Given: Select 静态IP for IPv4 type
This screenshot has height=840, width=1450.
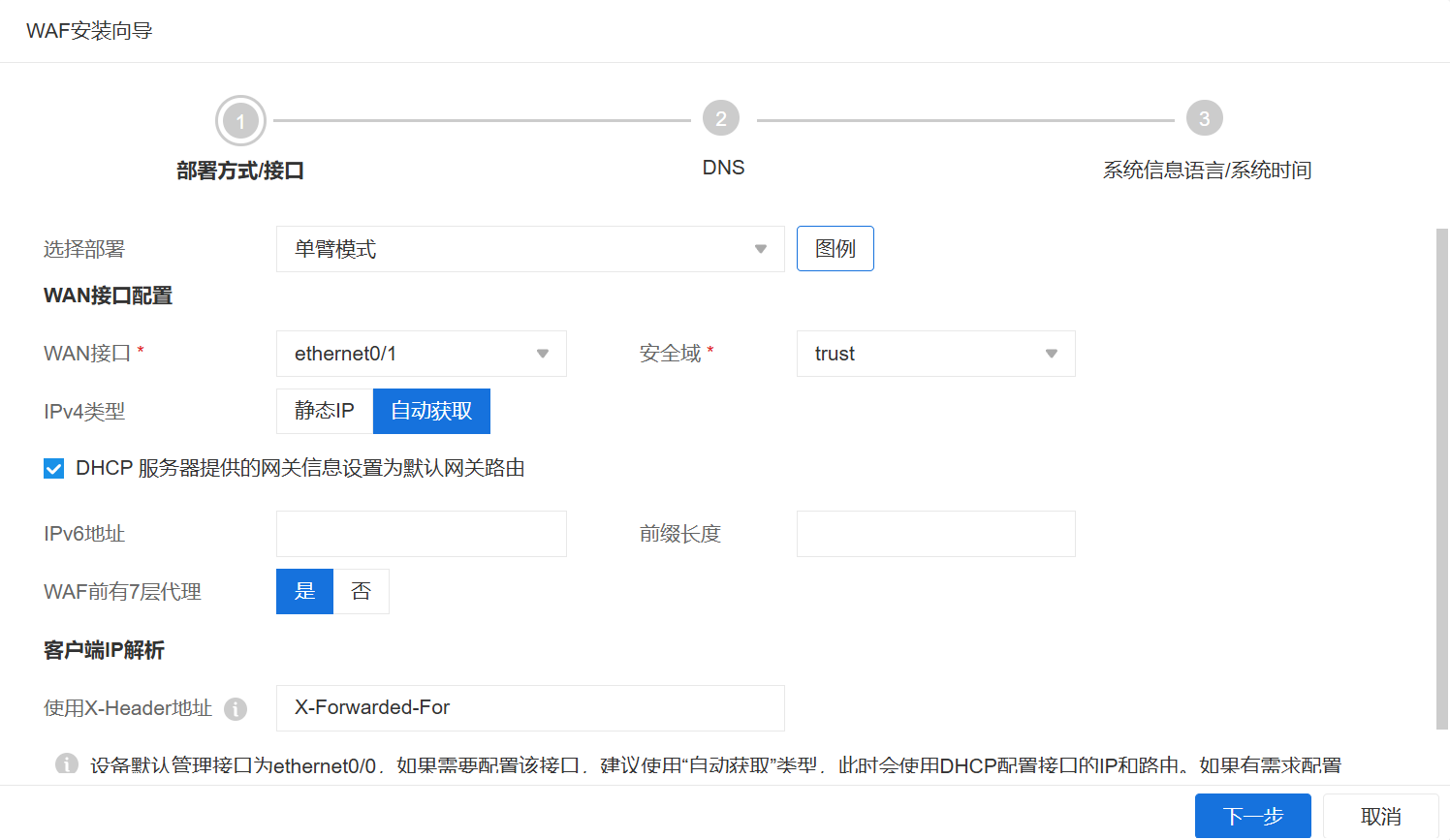Looking at the screenshot, I should [325, 411].
